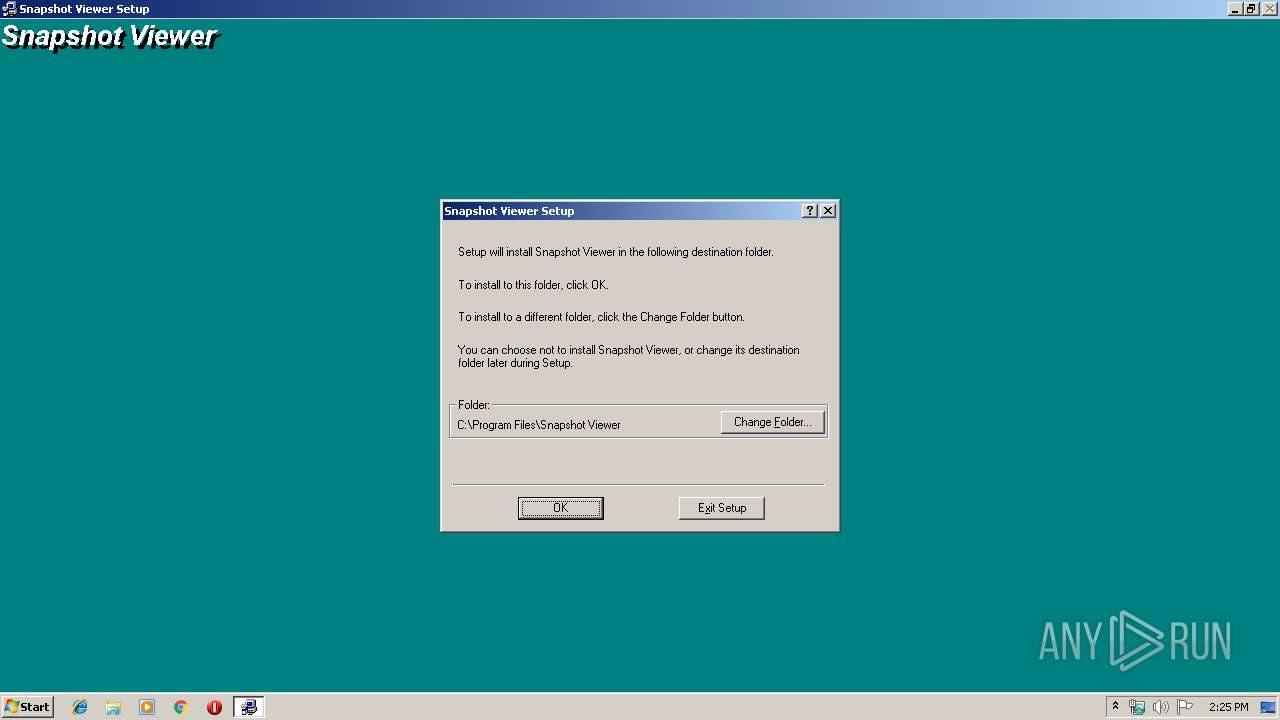
Task: Launch Internet Explorer from taskbar
Action: [x=80, y=707]
